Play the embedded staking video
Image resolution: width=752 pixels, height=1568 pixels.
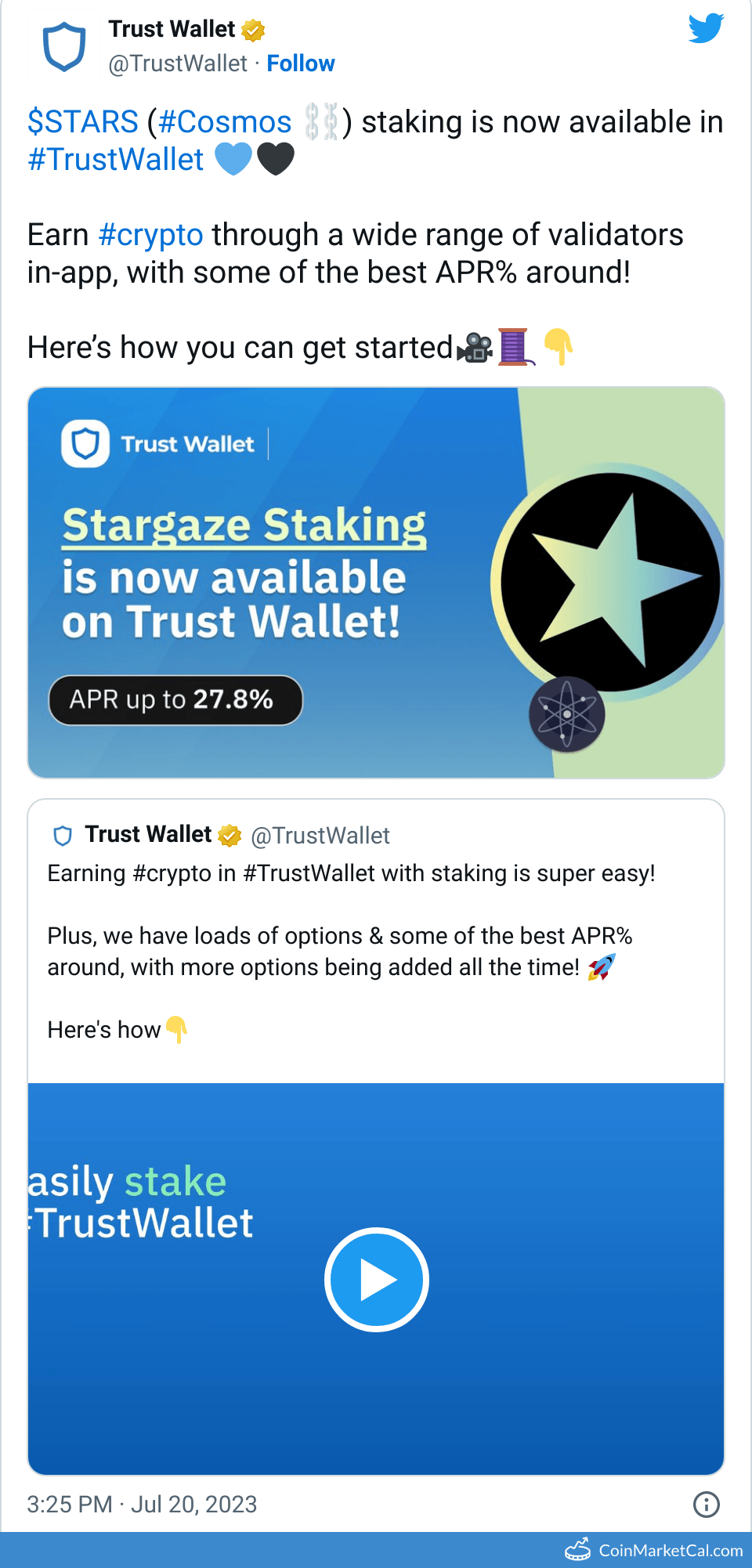(x=376, y=1280)
